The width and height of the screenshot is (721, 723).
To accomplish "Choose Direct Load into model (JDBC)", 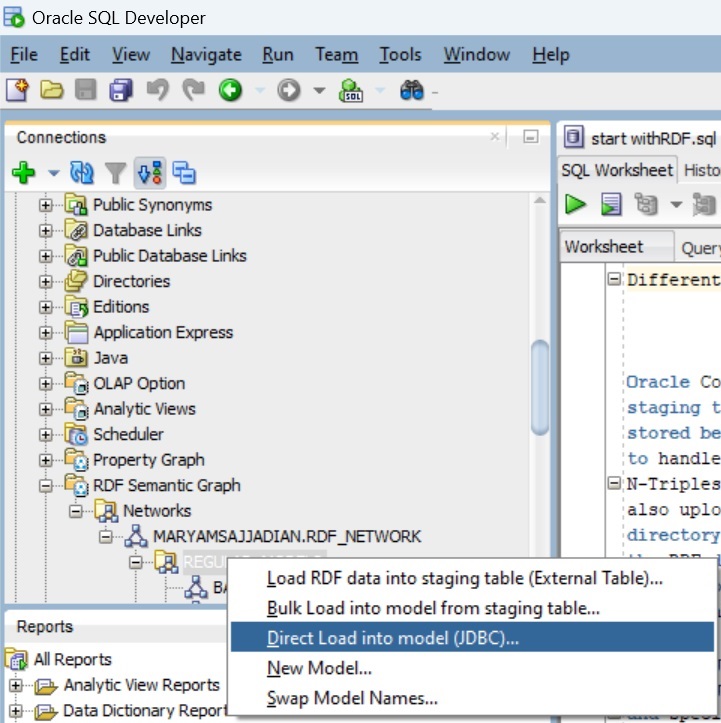I will point(472,638).
